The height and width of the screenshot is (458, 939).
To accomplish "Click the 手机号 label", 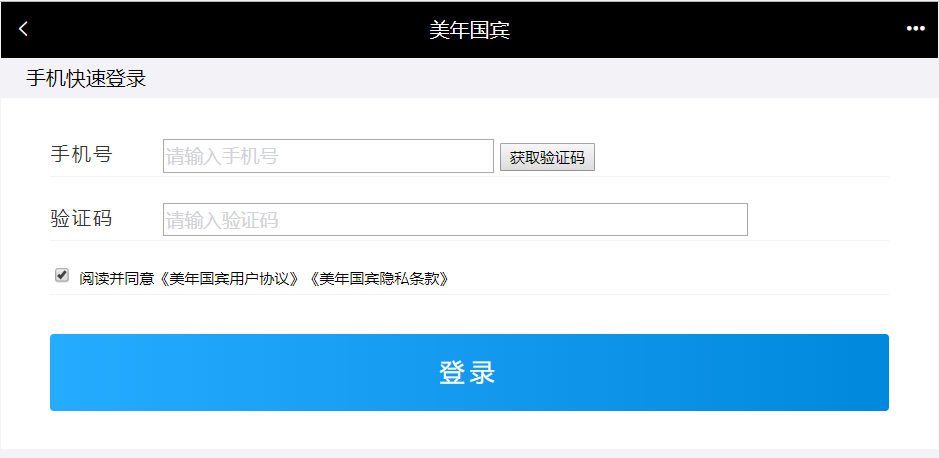I will 81,154.
